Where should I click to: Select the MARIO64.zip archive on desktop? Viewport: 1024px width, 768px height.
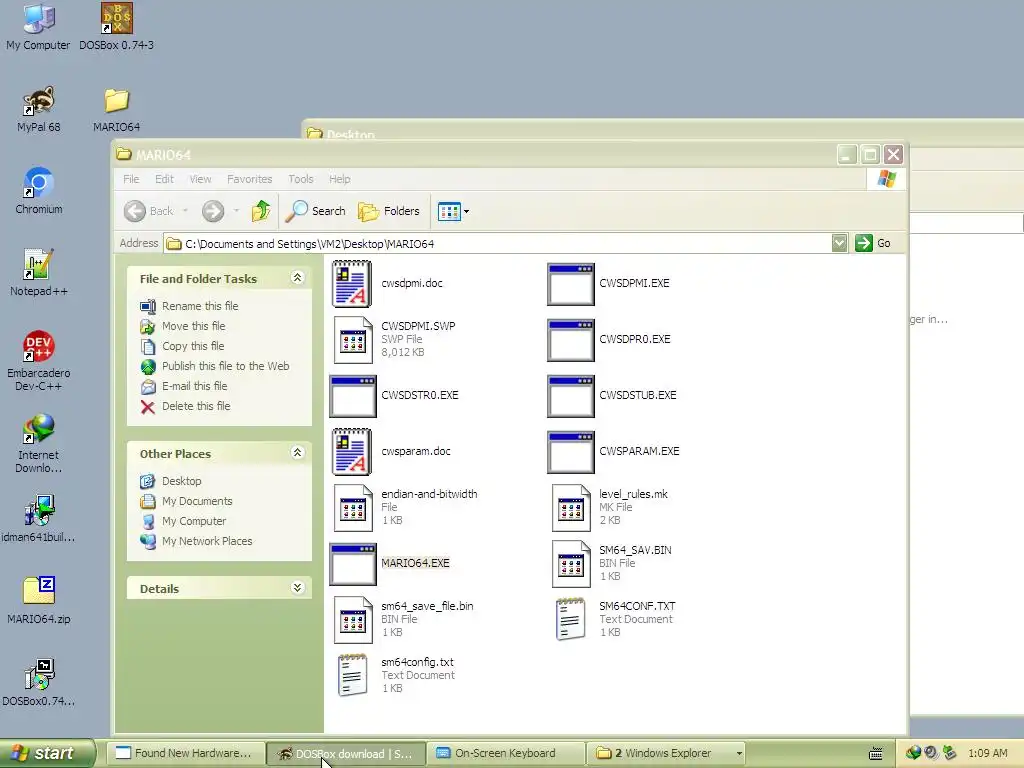[39, 601]
